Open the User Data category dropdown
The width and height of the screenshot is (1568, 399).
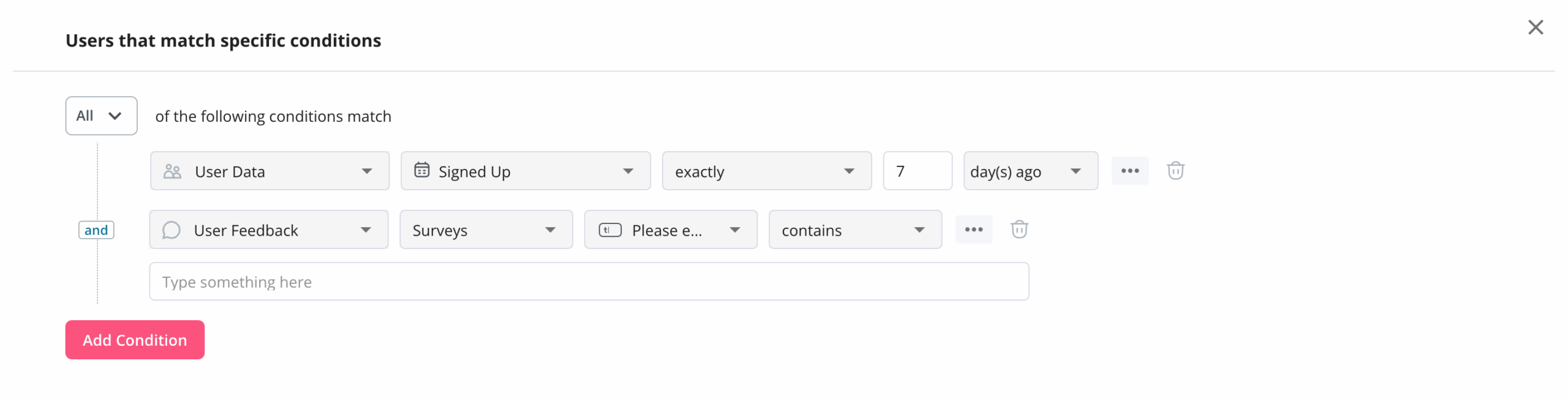pos(269,171)
